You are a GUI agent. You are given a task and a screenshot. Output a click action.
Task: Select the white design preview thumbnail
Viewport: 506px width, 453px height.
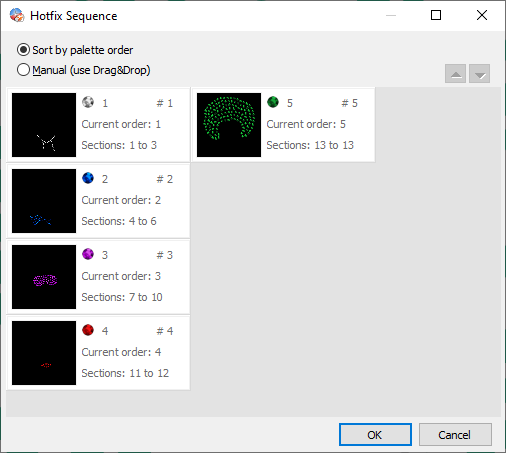(44, 125)
